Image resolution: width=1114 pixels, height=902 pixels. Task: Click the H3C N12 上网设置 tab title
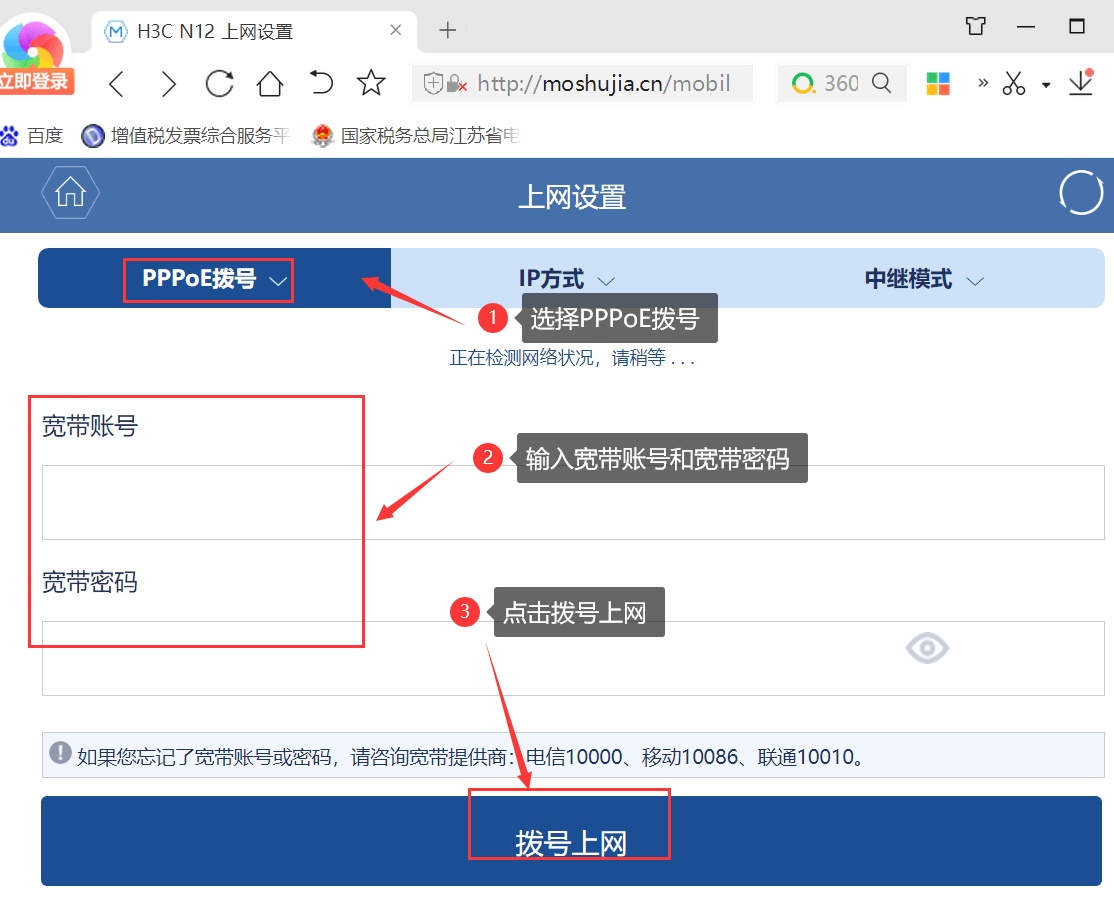click(215, 31)
